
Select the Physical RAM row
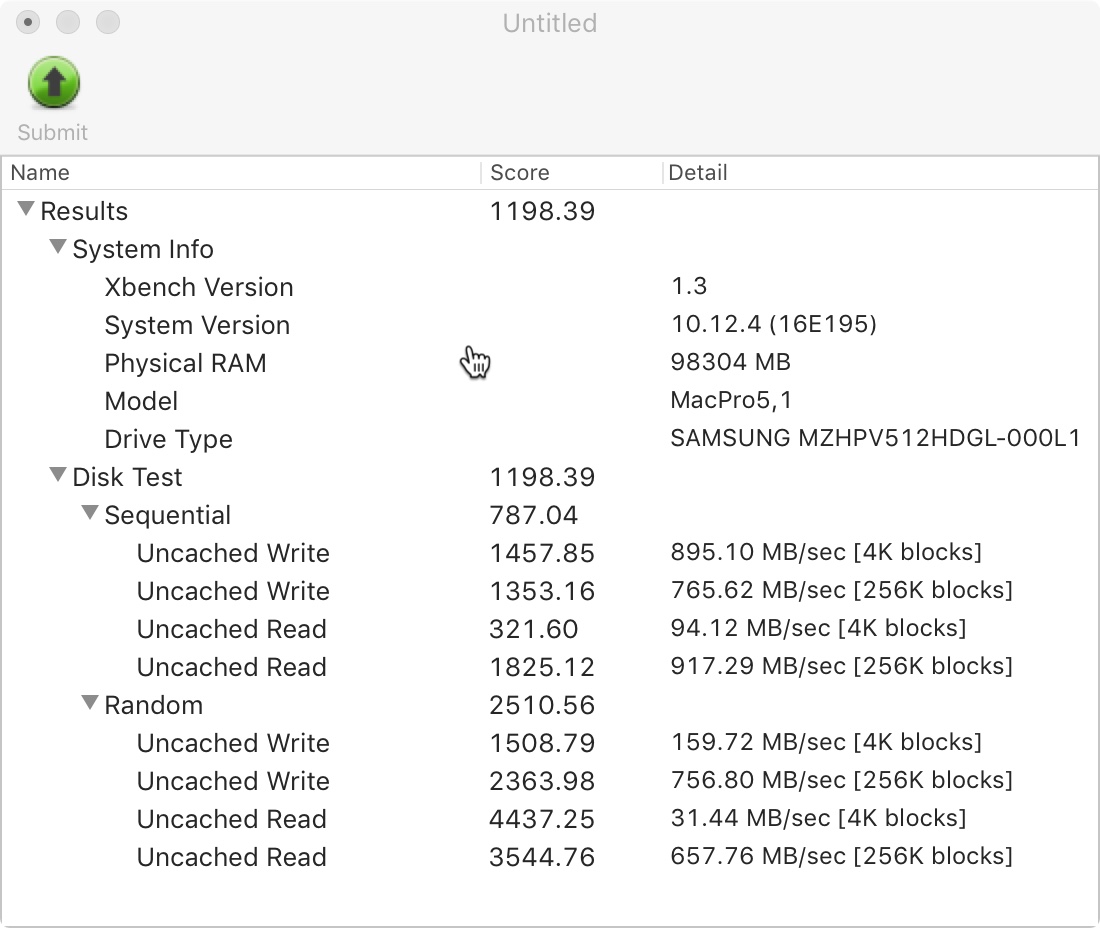point(185,363)
